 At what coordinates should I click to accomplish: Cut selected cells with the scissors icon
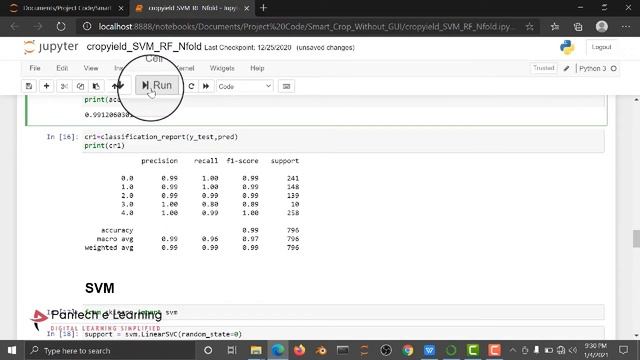[x=64, y=86]
